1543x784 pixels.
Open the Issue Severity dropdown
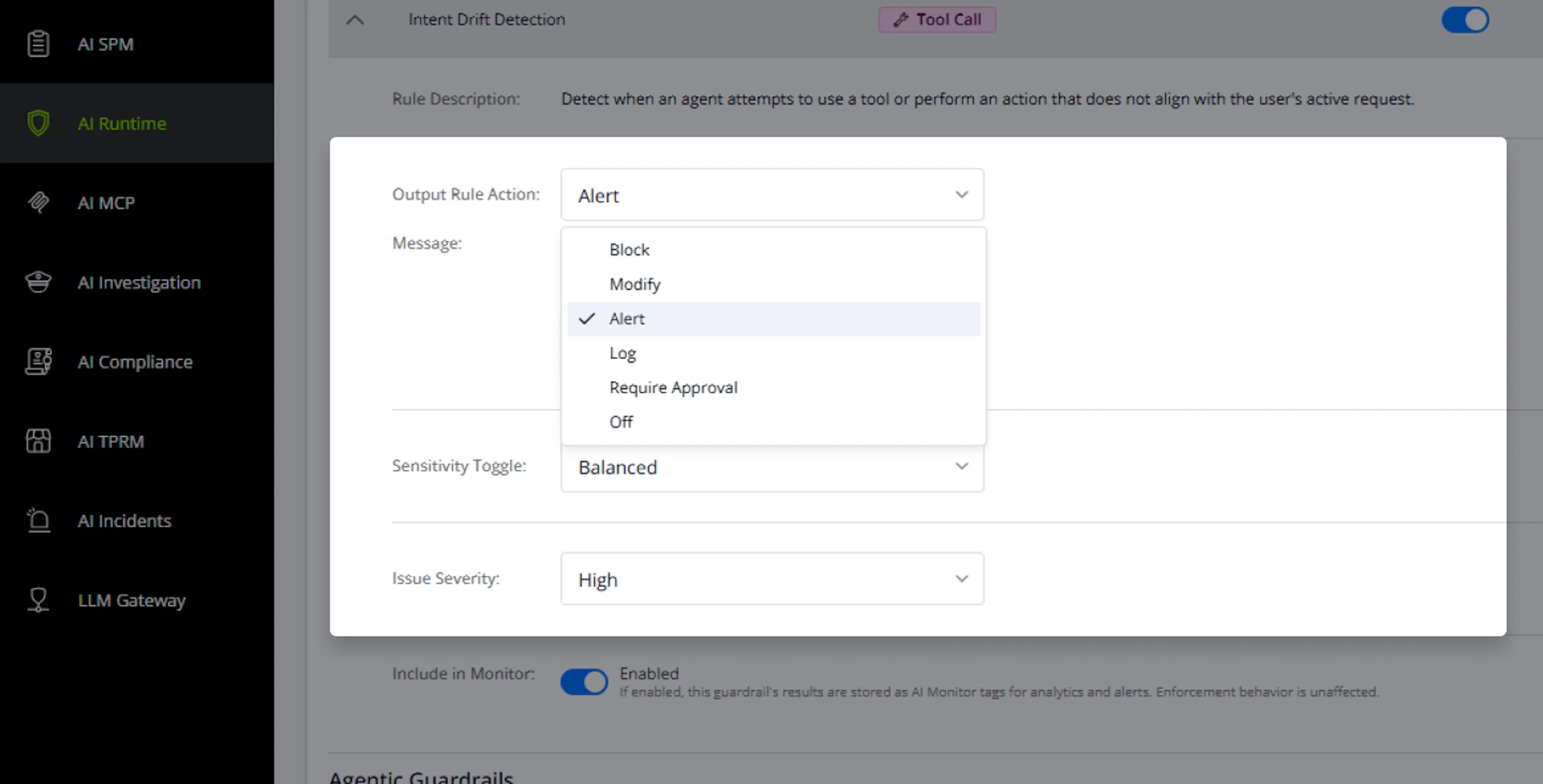pyautogui.click(x=772, y=579)
